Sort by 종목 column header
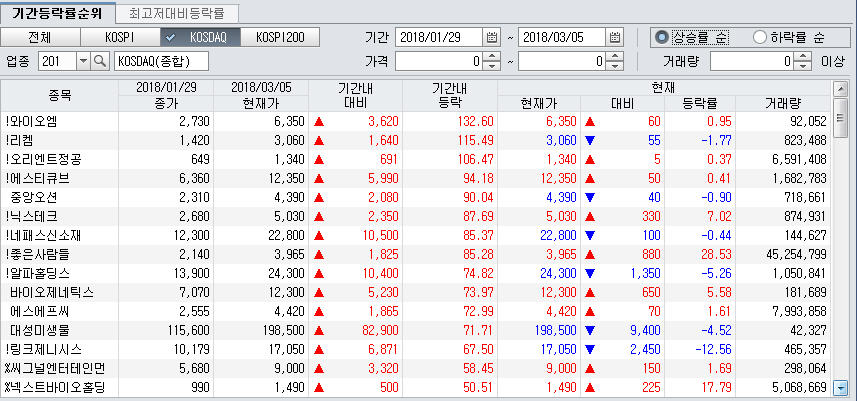The height and width of the screenshot is (401, 857). 60,96
